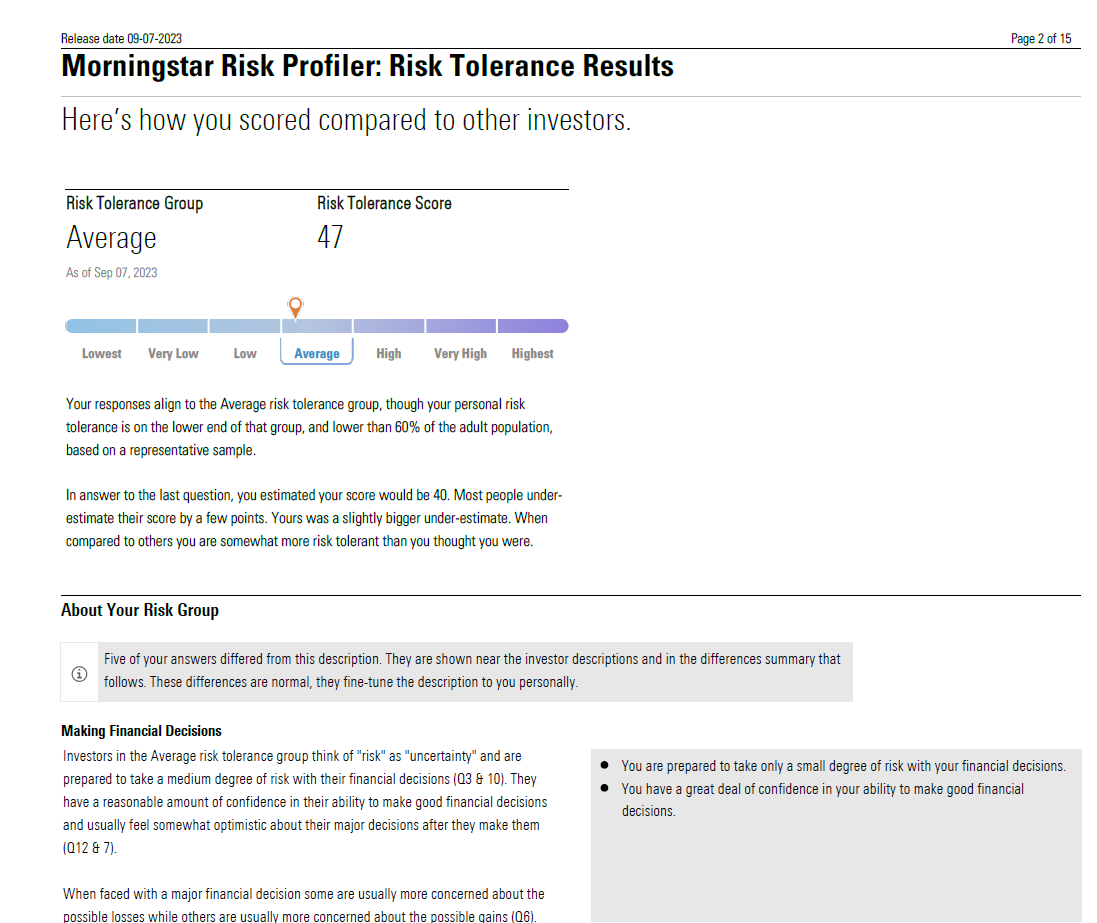Select the highlighted Average scale label

316,353
